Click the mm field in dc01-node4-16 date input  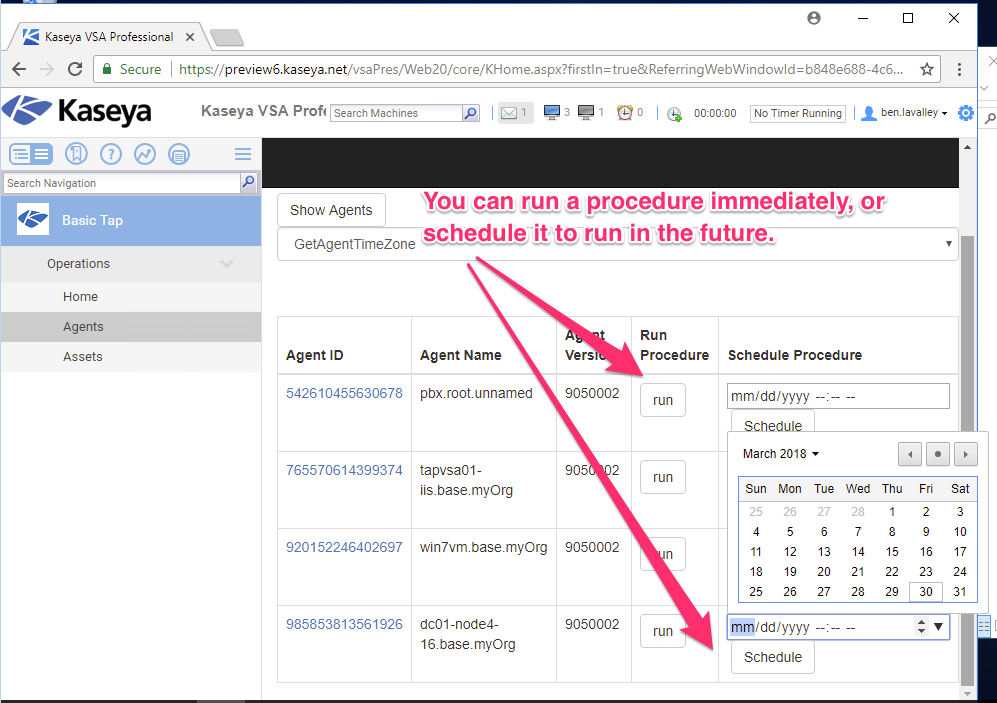(742, 627)
